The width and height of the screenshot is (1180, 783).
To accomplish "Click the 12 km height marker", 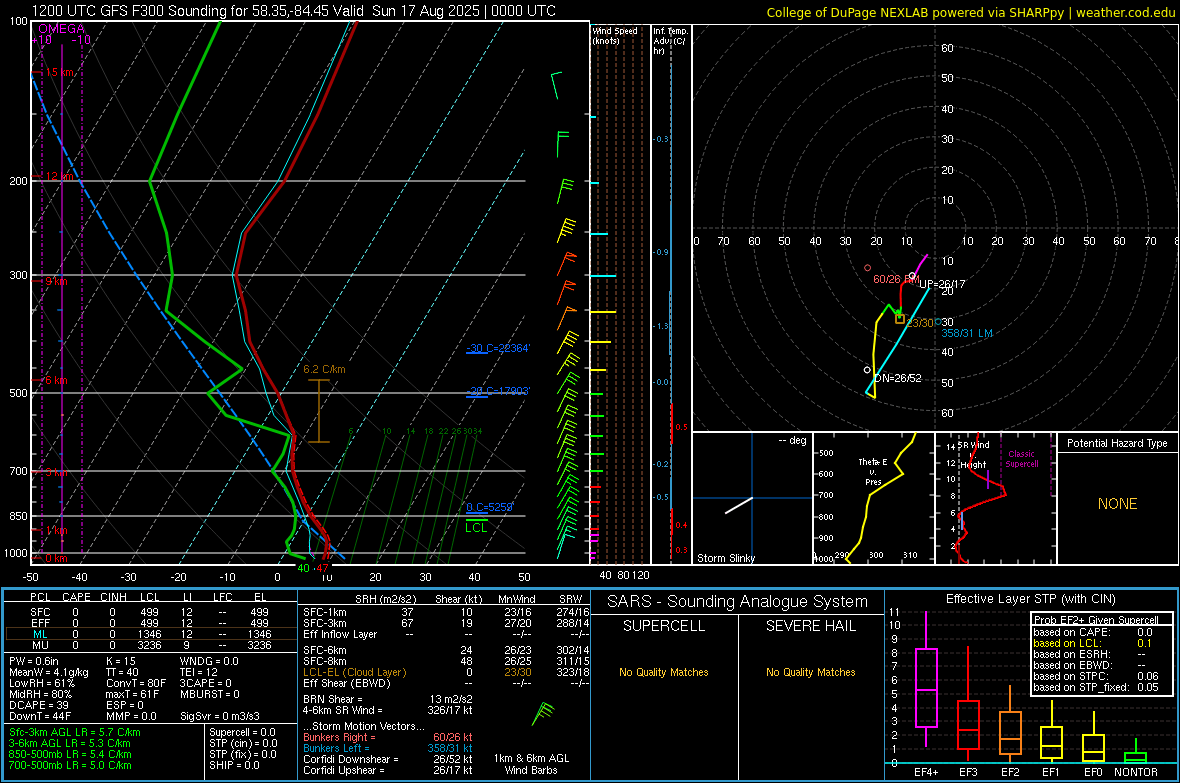I will coord(59,176).
